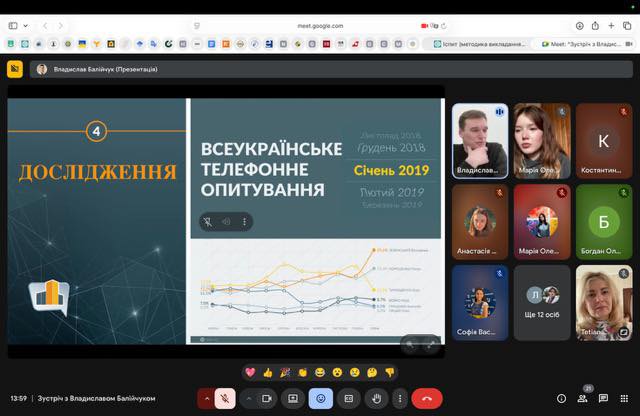This screenshot has height=416, width=640.
Task: Open the emoji reactions button
Action: click(321, 398)
